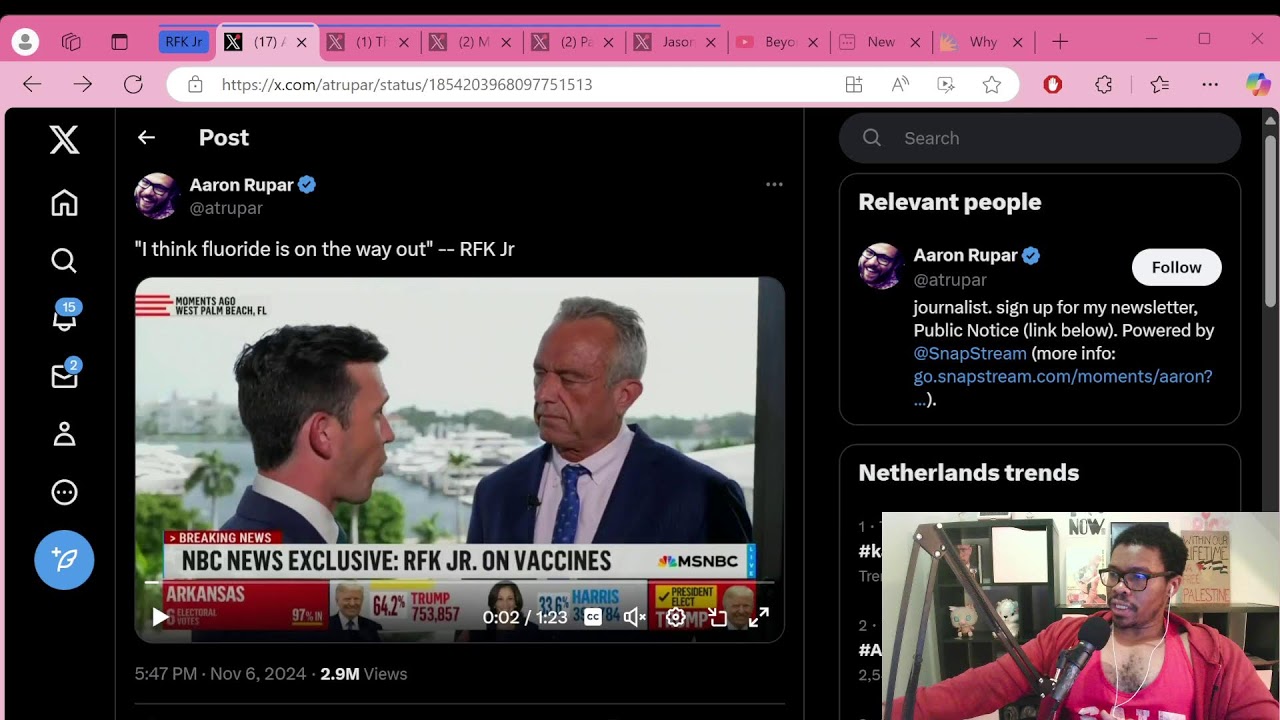1280x720 pixels.
Task: Open the X logo home link
Action: 64,140
